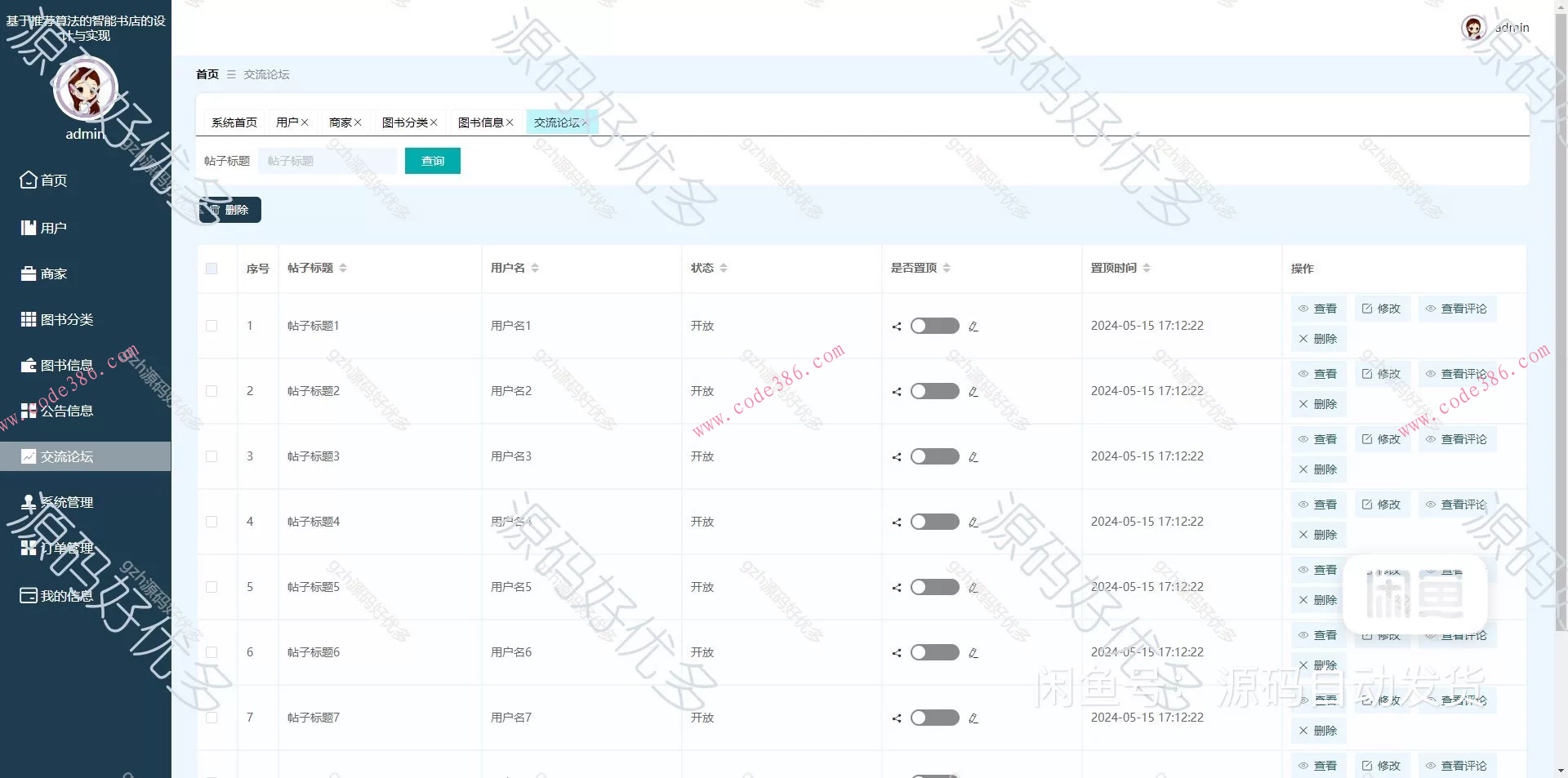The image size is (1568, 778).
Task: Click the 图书分类 grid icon
Action: click(29, 319)
